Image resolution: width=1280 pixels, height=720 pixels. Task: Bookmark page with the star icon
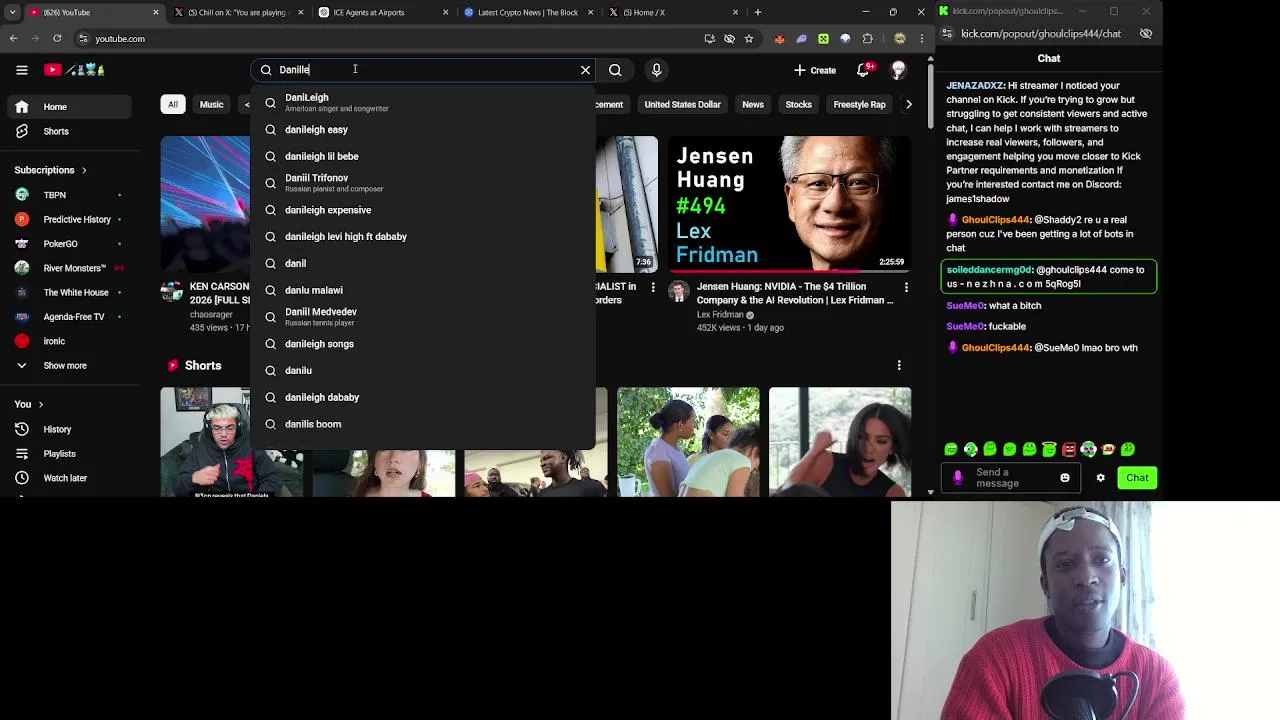748,39
